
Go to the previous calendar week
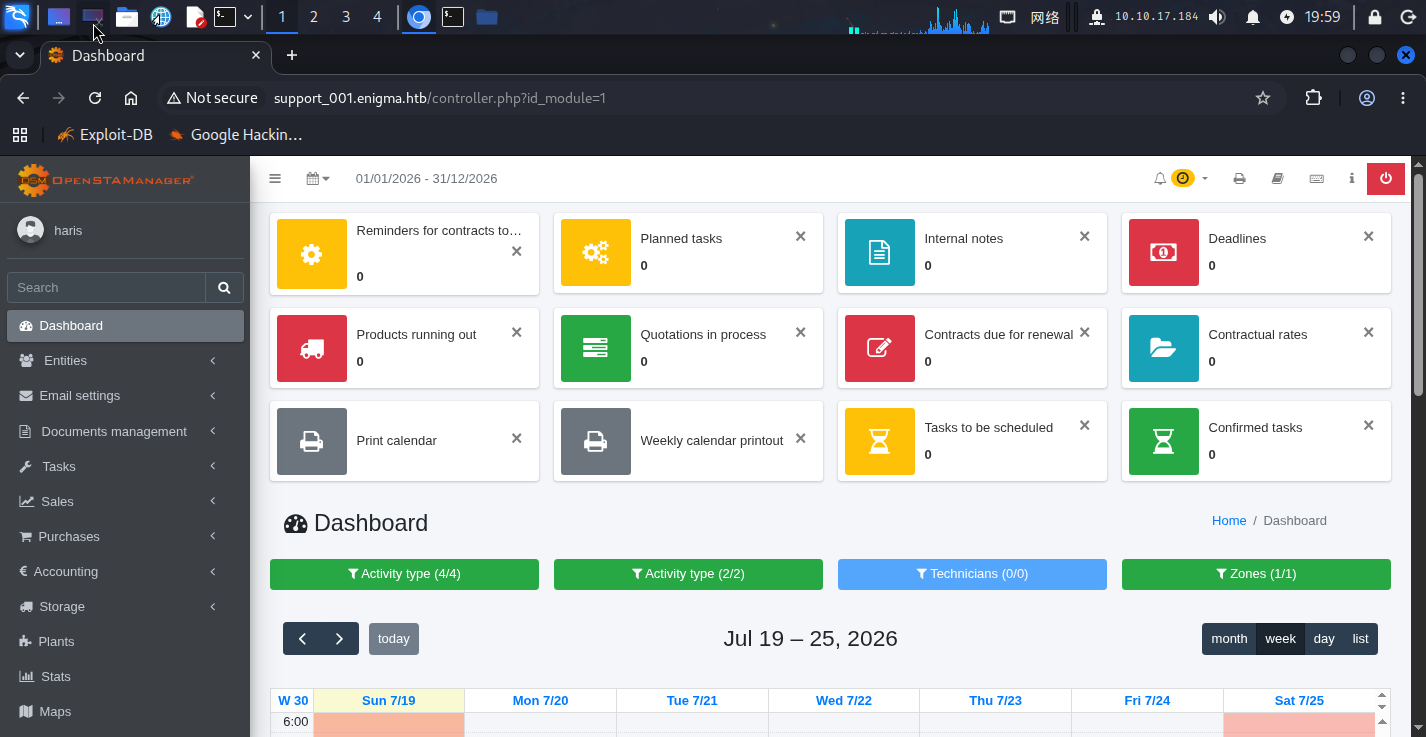pos(302,639)
